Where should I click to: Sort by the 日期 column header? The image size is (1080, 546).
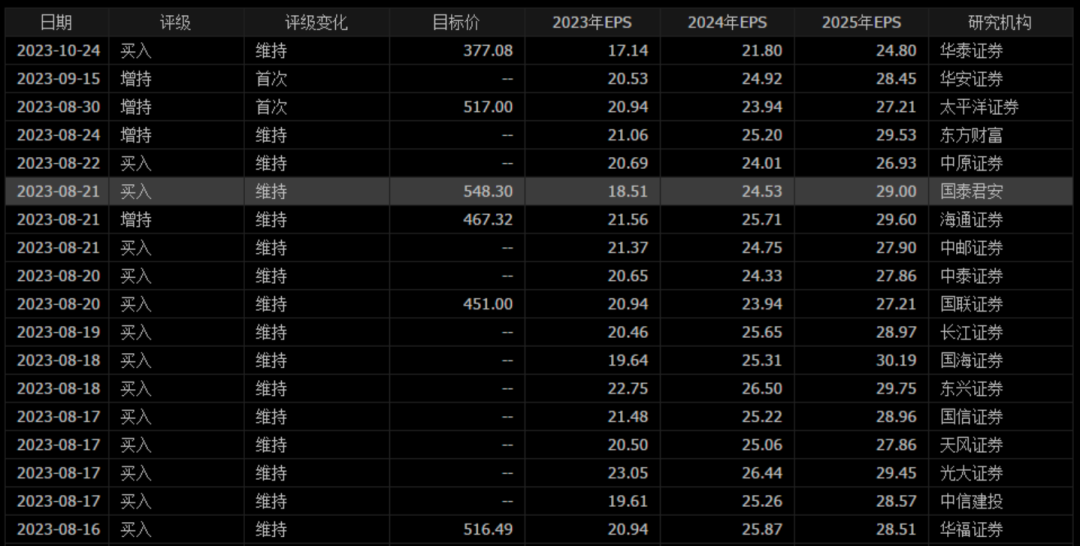(x=56, y=22)
